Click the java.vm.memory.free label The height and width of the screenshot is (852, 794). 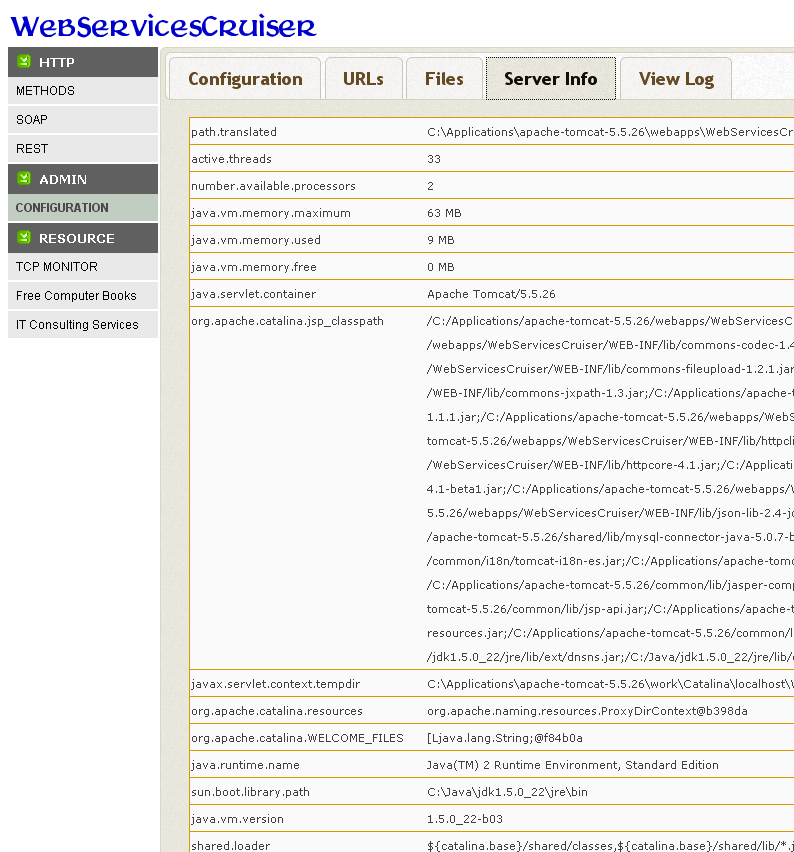[254, 267]
